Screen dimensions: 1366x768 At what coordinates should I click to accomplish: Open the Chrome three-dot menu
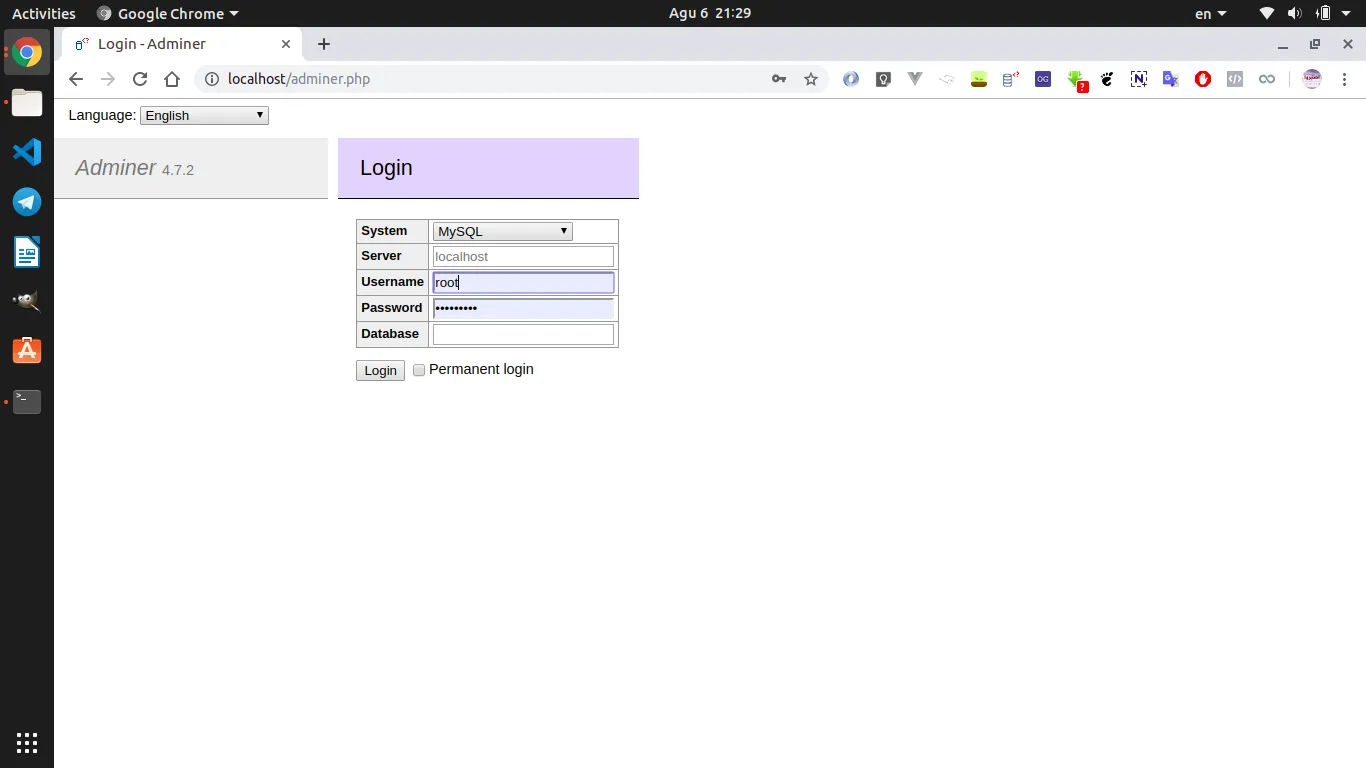[1344, 79]
